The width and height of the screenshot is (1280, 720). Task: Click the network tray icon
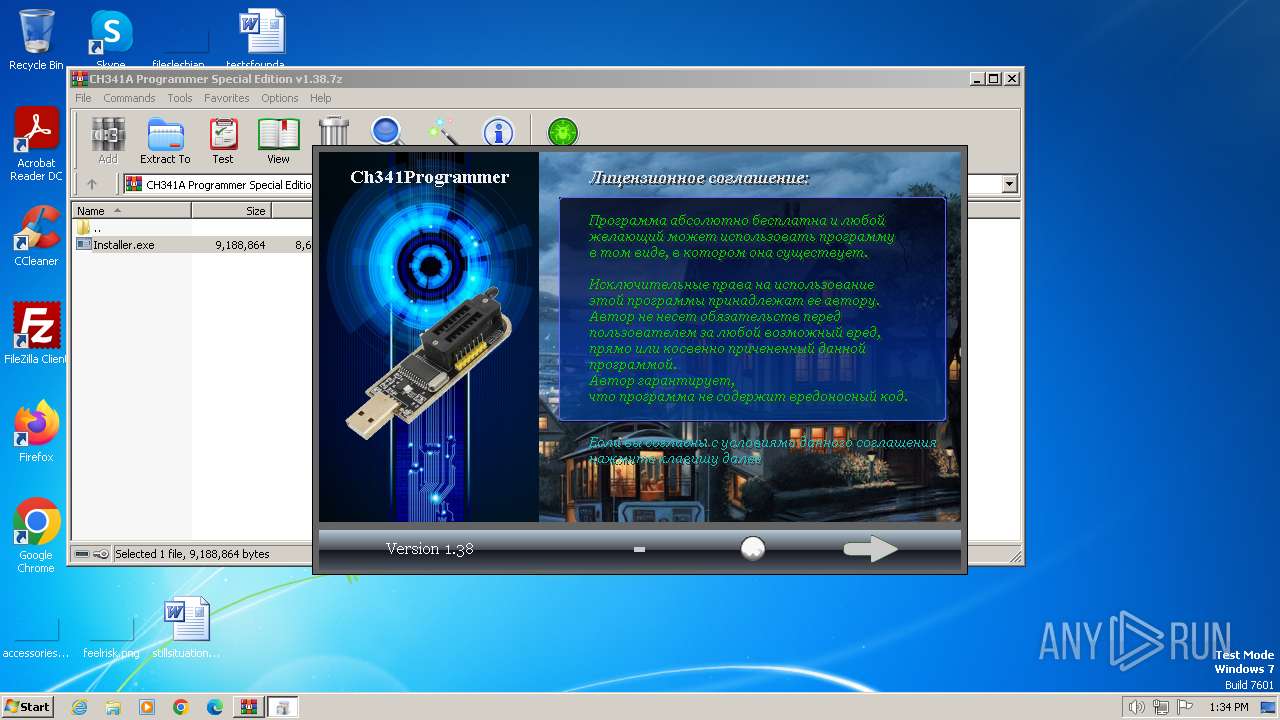[x=1162, y=707]
